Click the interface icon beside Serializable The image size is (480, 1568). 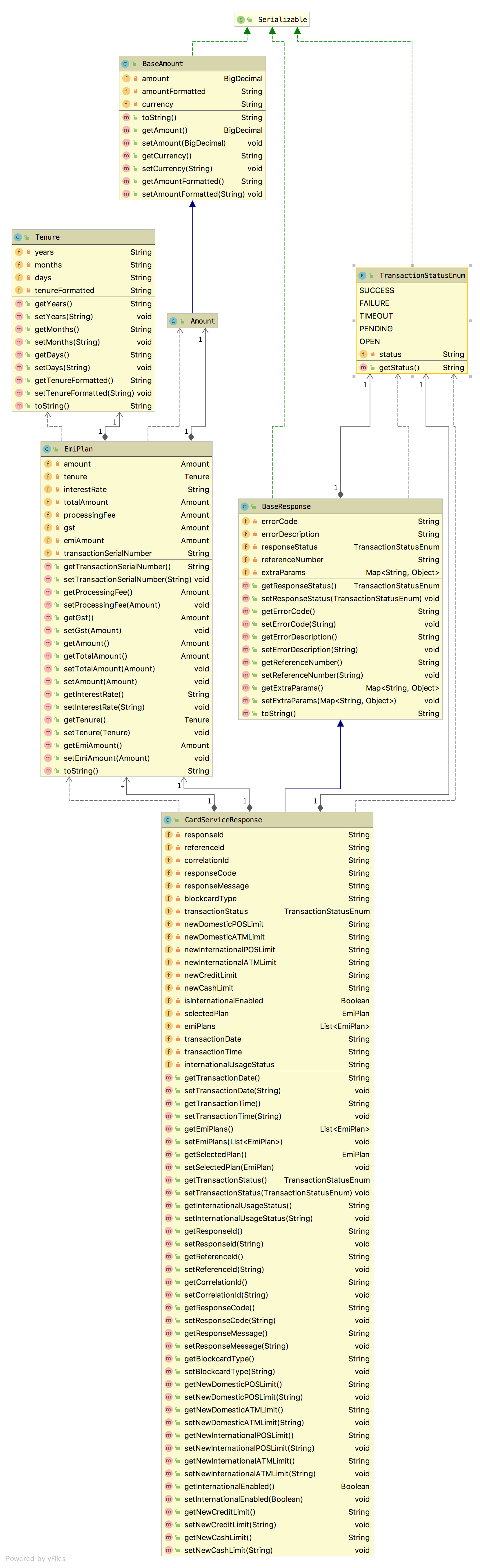click(x=241, y=19)
